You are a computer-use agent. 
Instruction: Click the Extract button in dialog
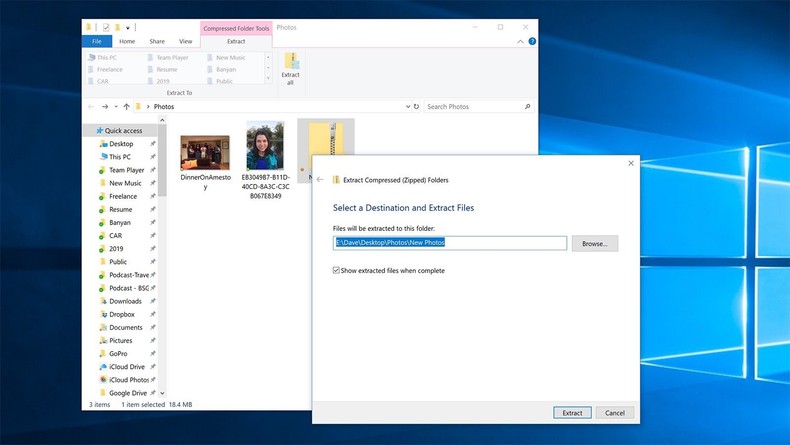(x=572, y=412)
